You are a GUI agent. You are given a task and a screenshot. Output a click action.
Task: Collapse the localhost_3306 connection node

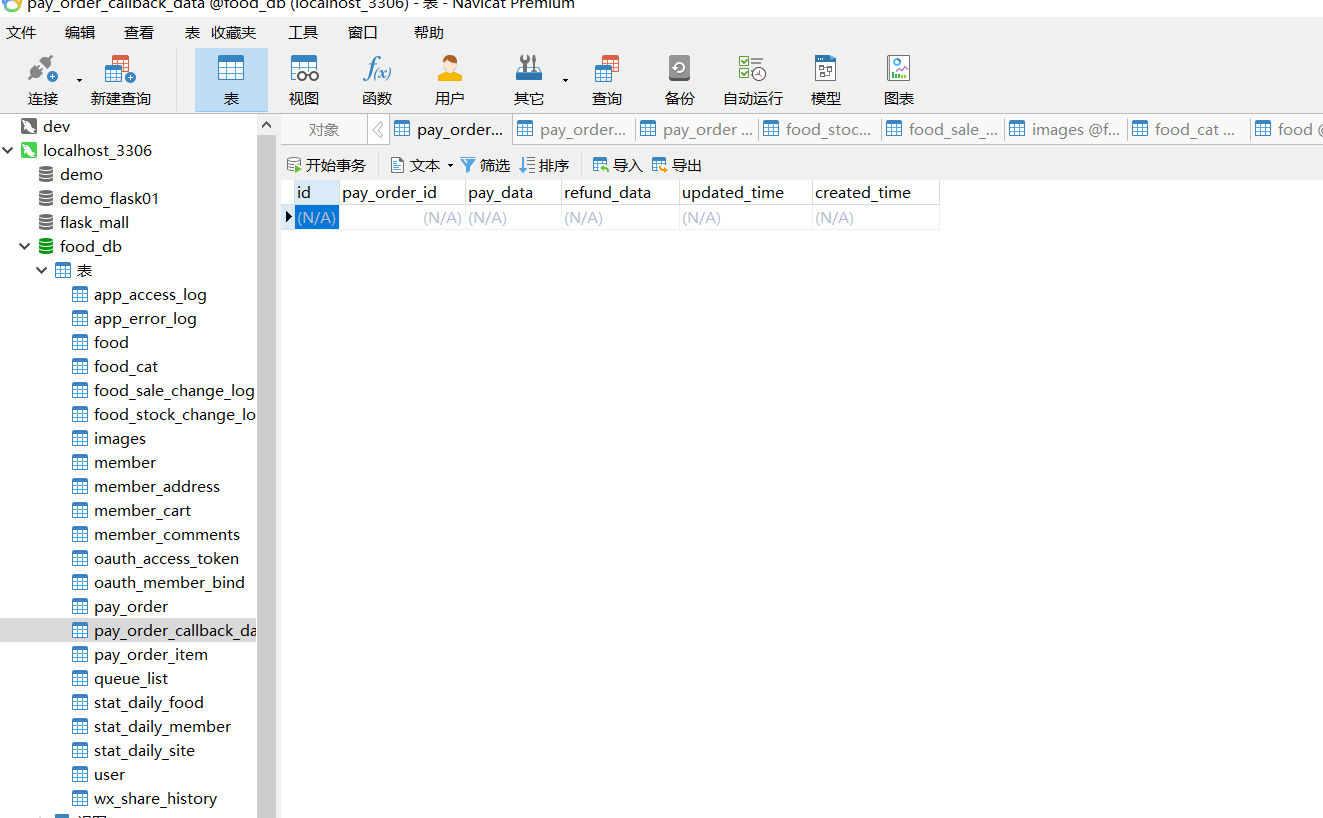[9, 151]
